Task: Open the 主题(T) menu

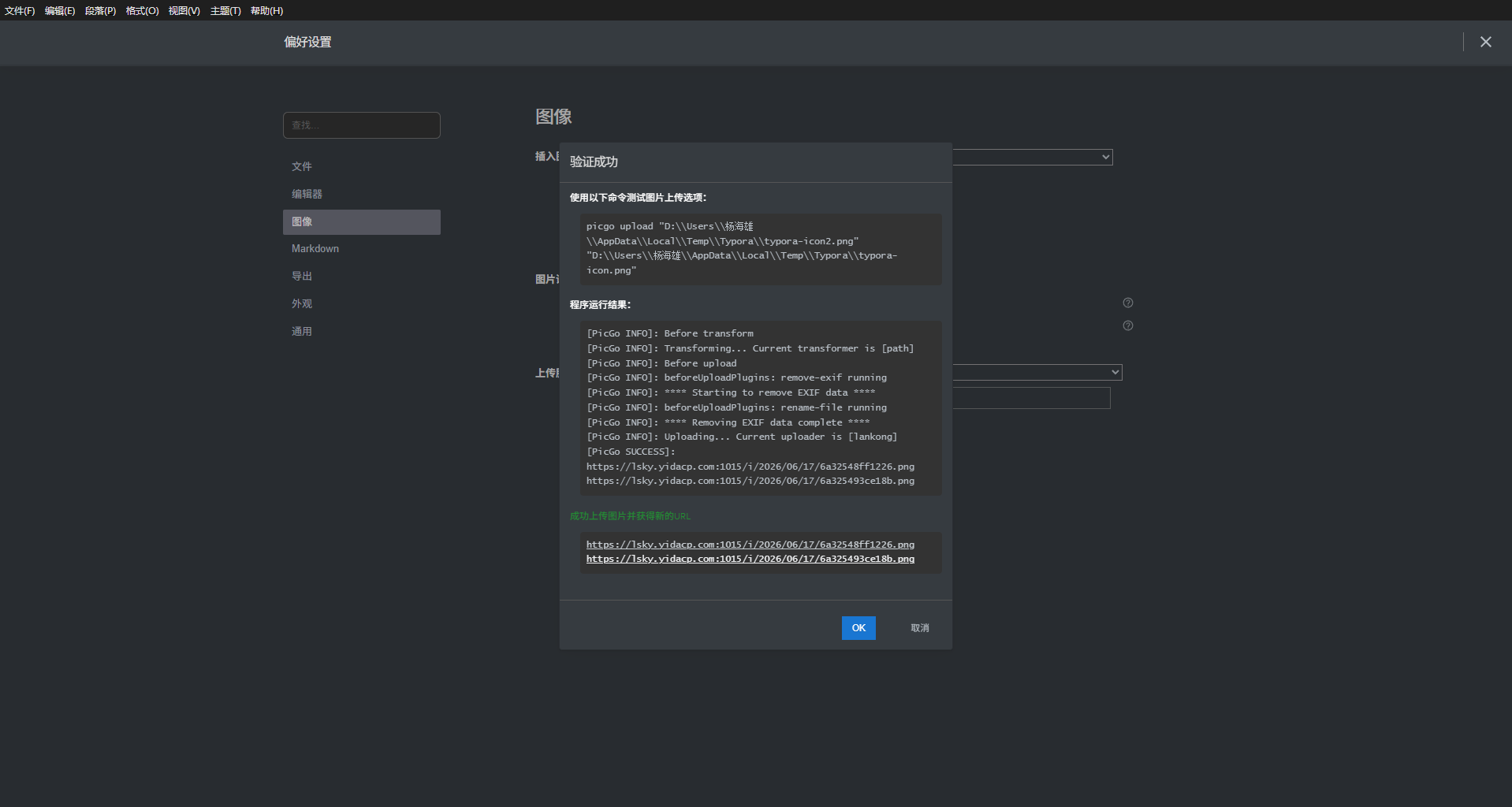Action: 225,11
